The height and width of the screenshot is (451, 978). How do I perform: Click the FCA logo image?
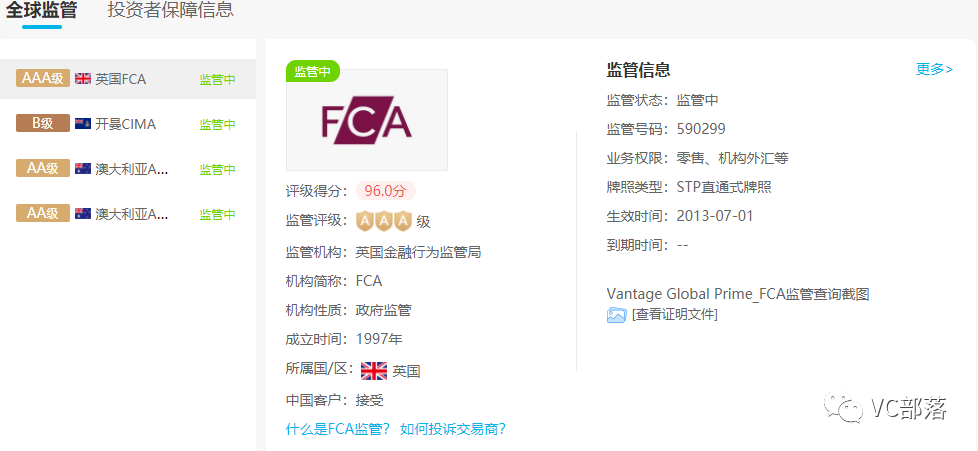pos(367,120)
